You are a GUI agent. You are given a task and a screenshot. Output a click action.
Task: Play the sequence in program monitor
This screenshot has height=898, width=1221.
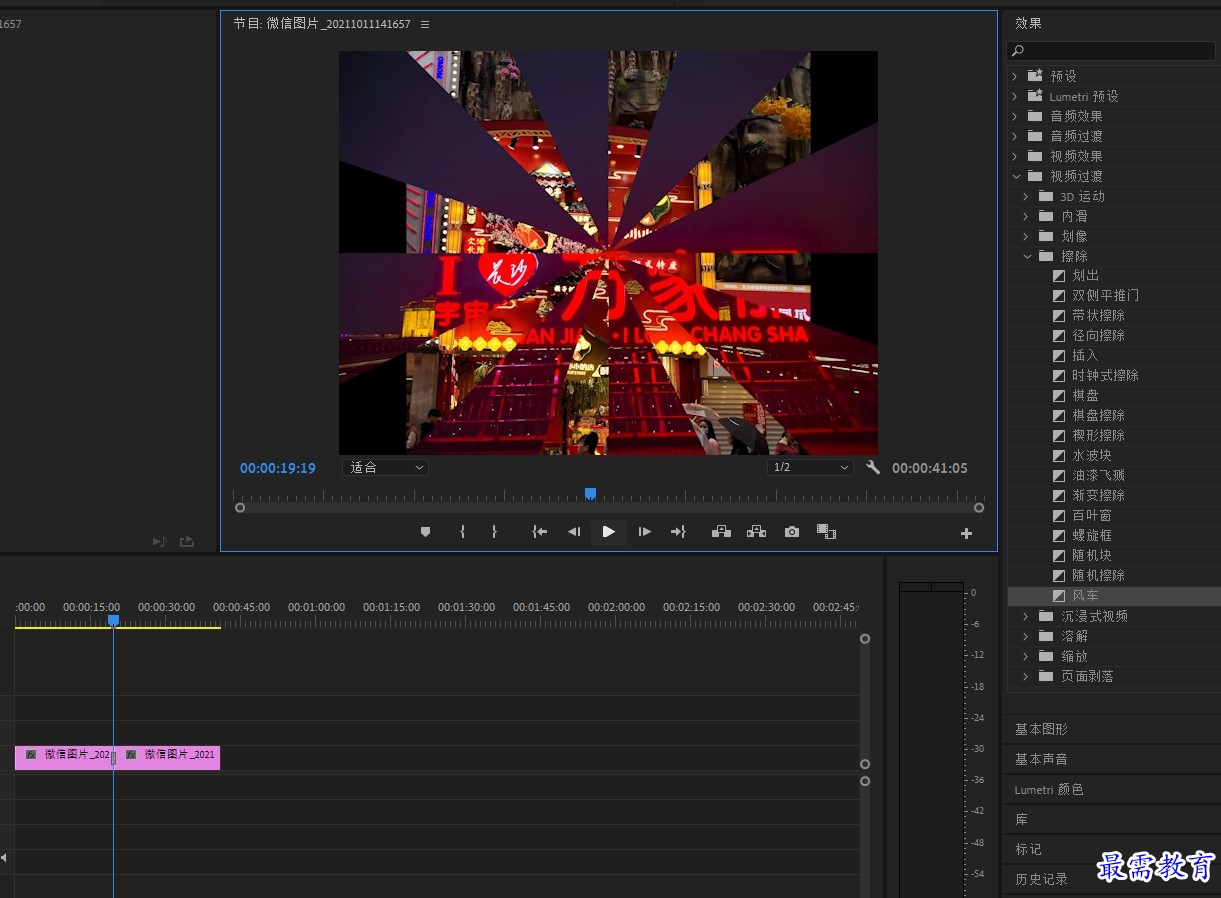[x=608, y=532]
